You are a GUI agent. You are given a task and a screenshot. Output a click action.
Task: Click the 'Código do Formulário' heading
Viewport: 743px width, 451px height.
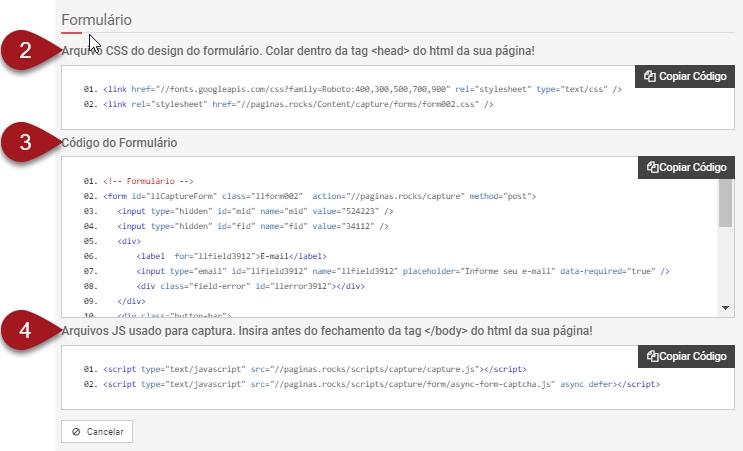click(x=119, y=143)
